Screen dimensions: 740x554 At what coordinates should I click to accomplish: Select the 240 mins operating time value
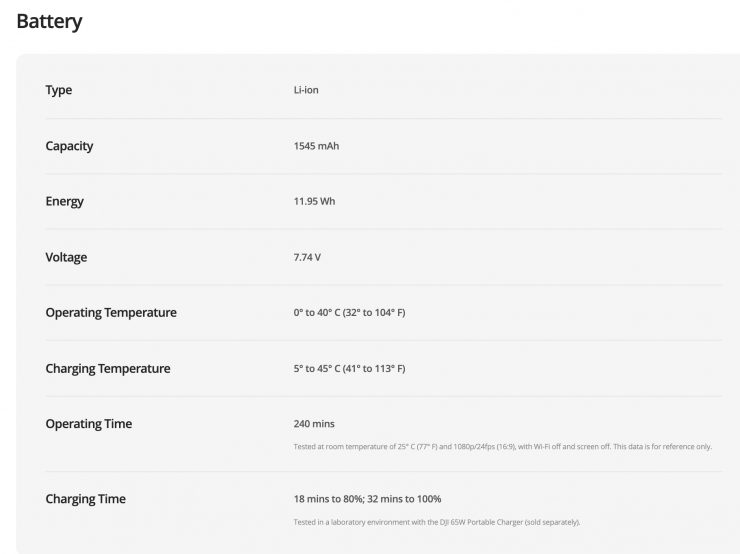314,424
